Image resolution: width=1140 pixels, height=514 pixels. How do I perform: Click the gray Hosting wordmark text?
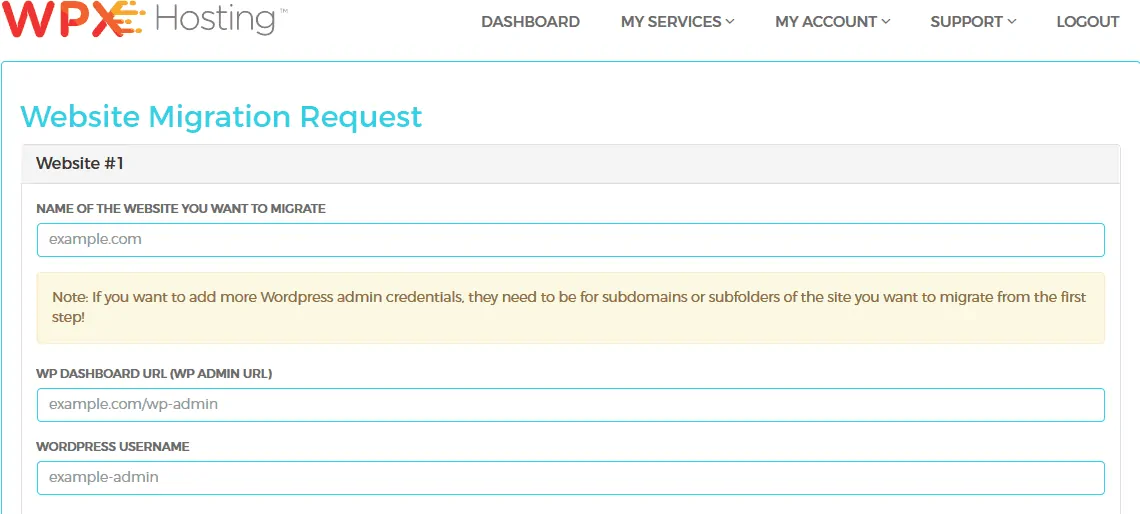(216, 19)
